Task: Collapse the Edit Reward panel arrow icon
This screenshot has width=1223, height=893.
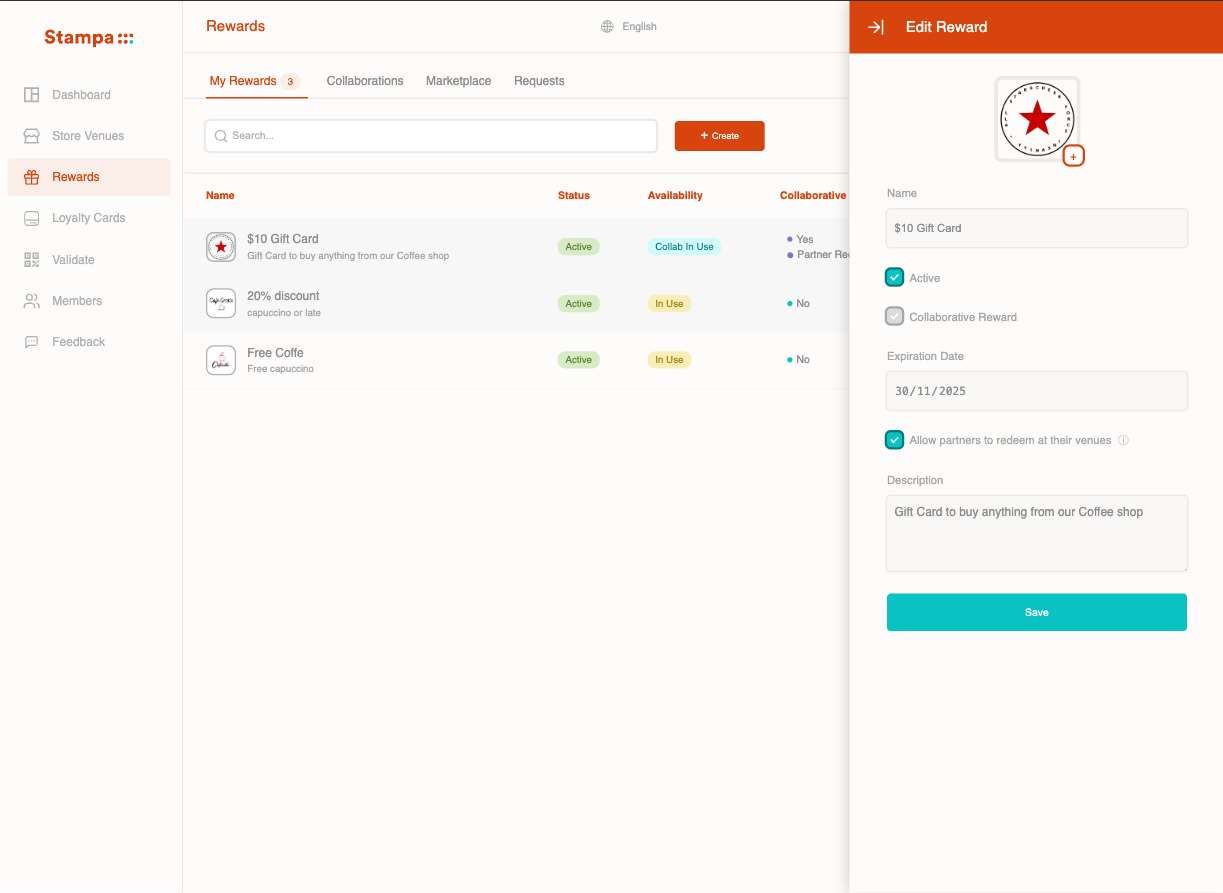Action: click(x=875, y=27)
